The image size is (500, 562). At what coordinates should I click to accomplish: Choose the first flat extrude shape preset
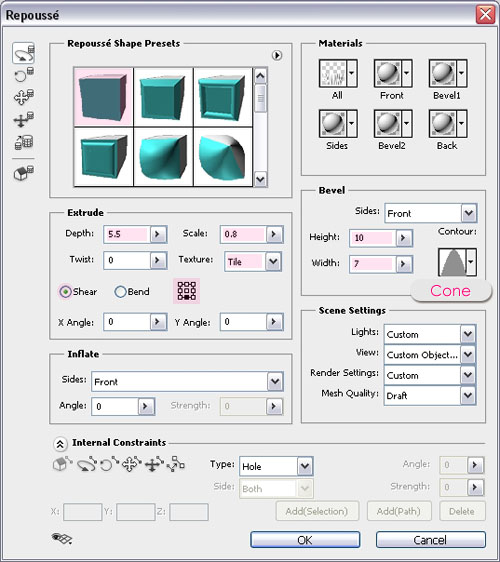103,97
